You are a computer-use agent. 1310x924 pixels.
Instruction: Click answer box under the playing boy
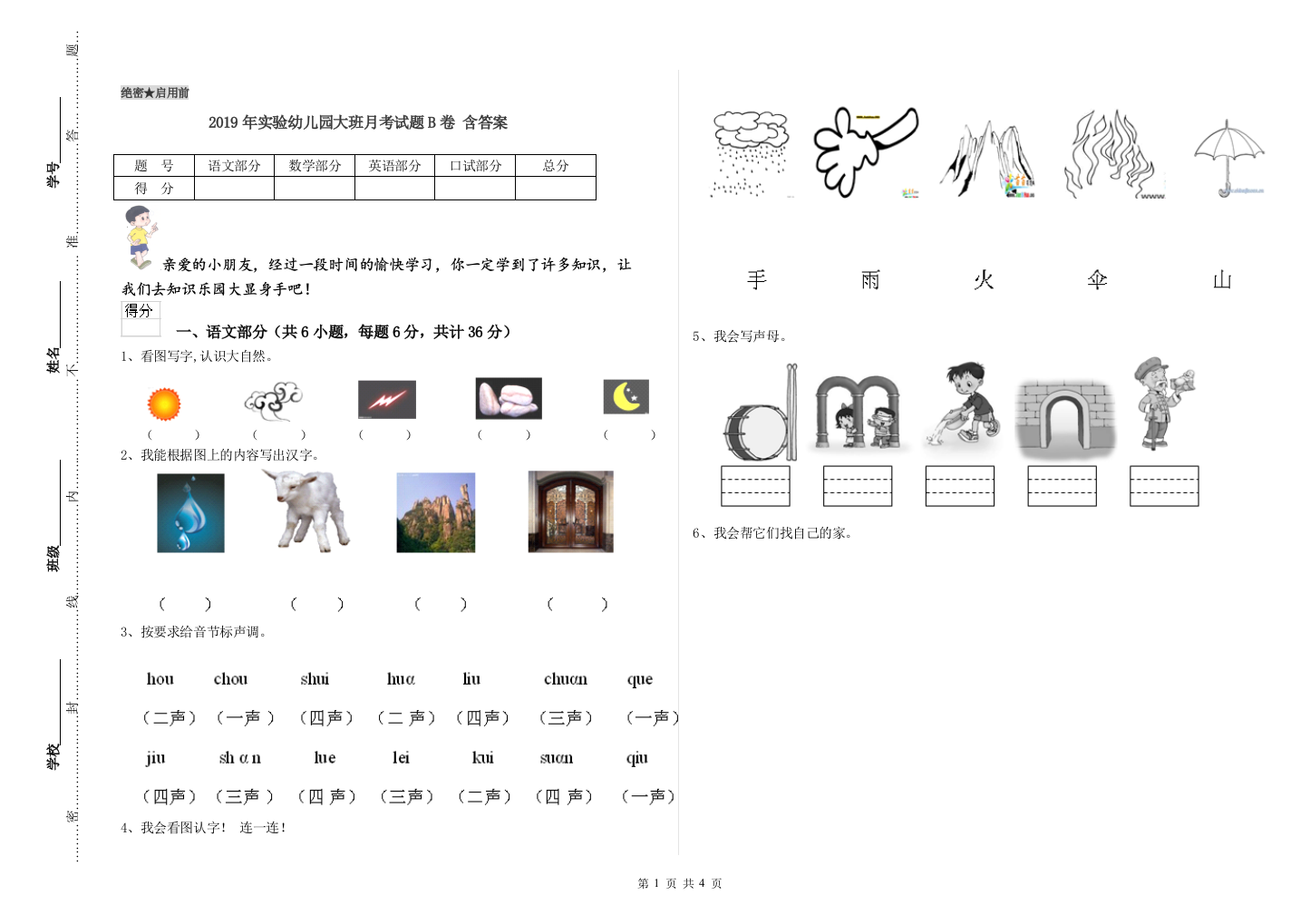tap(960, 486)
